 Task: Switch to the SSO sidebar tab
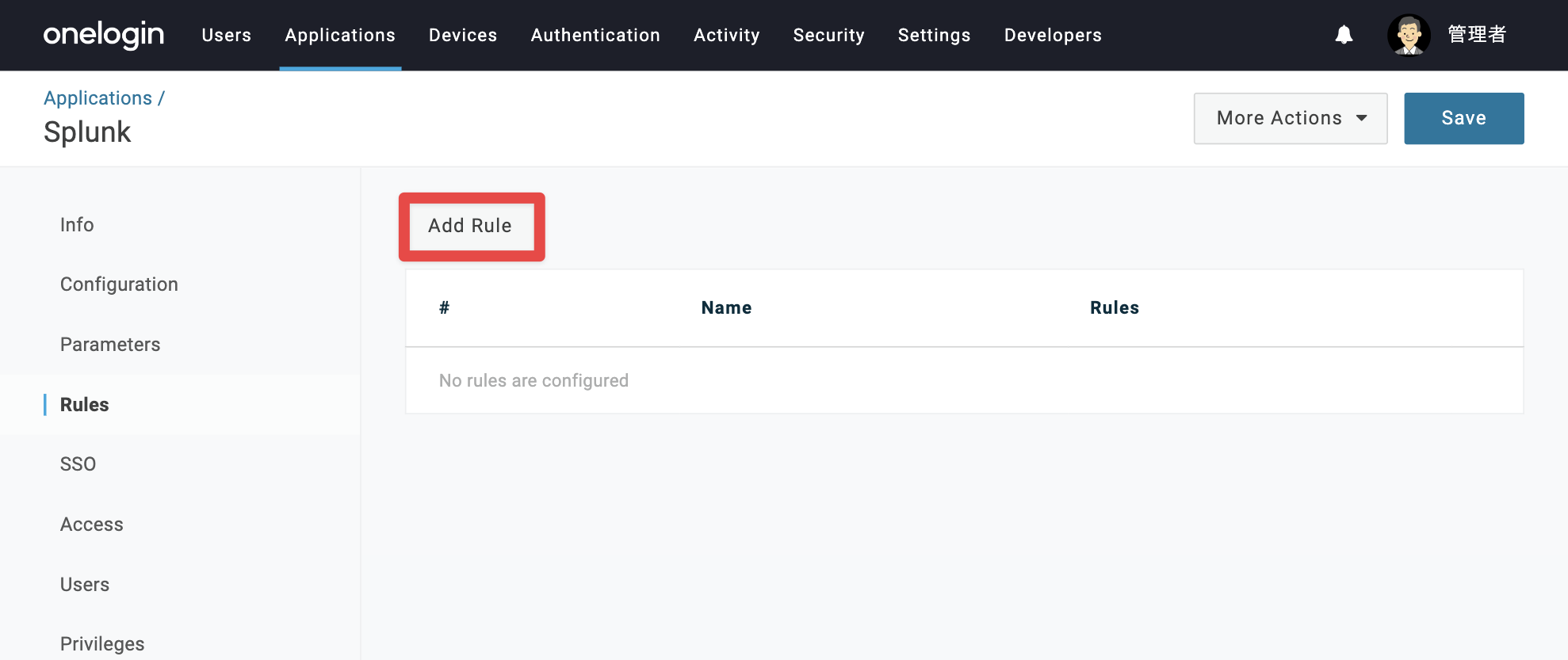tap(78, 464)
